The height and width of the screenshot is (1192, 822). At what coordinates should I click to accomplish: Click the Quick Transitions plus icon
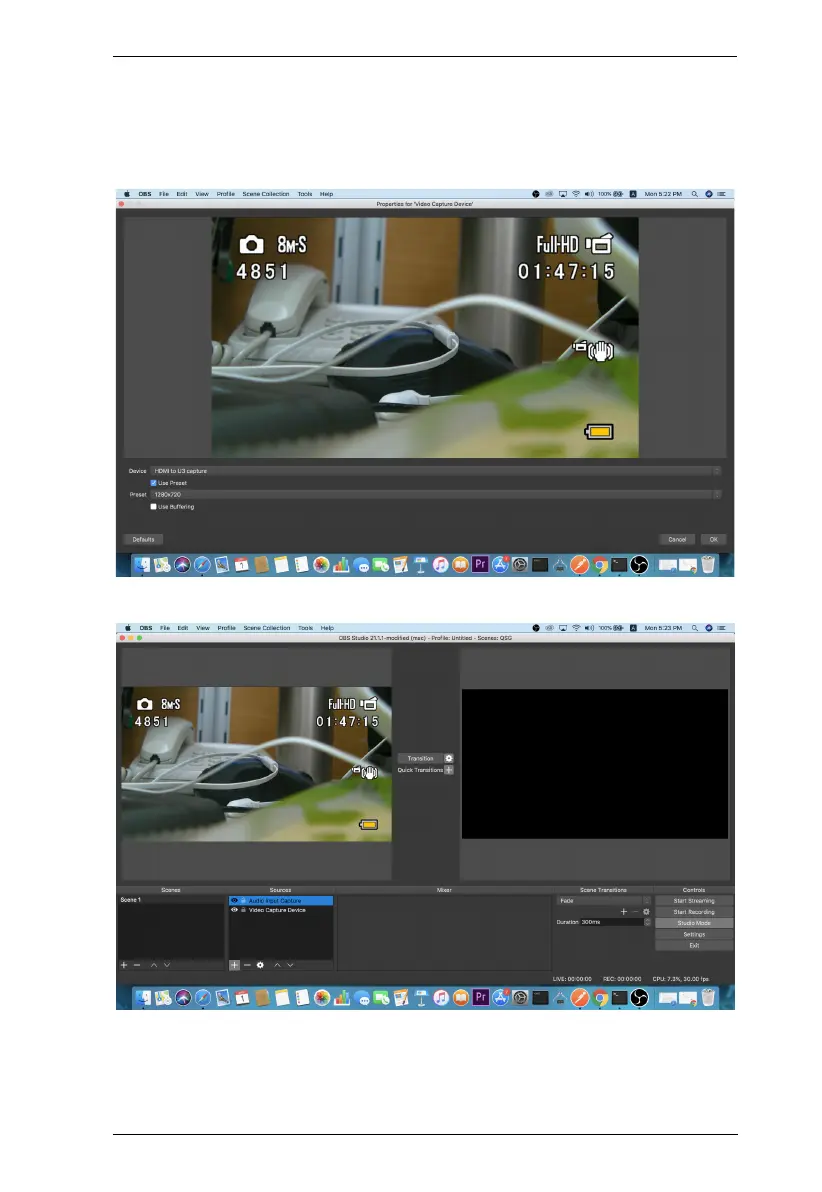point(449,770)
